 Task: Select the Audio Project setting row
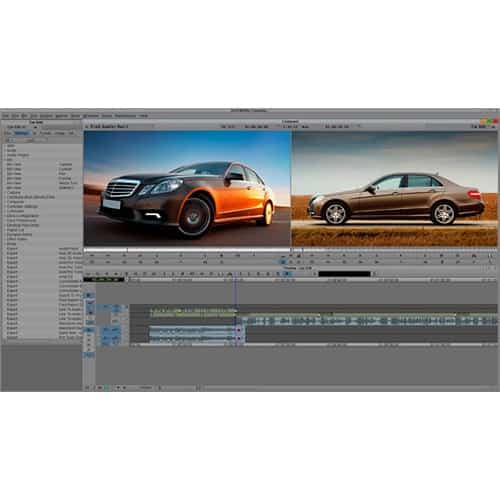pyautogui.click(x=43, y=155)
